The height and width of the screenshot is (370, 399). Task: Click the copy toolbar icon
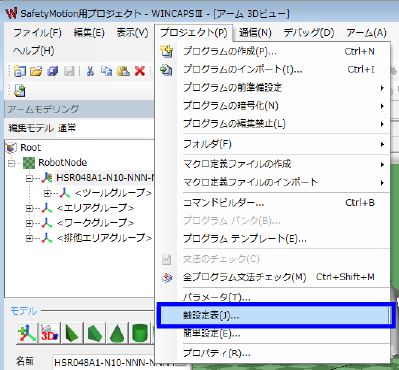pyautogui.click(x=106, y=71)
